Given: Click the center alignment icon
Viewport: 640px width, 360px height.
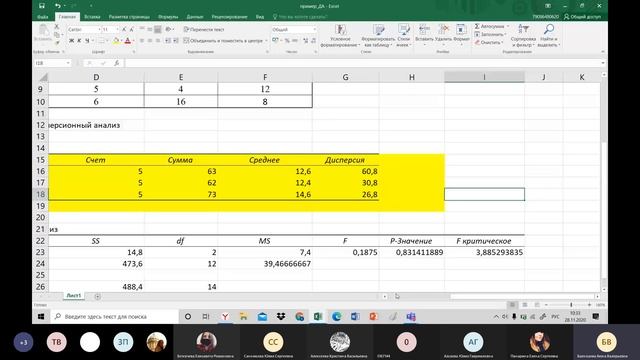Looking at the screenshot, I should (x=150, y=40).
